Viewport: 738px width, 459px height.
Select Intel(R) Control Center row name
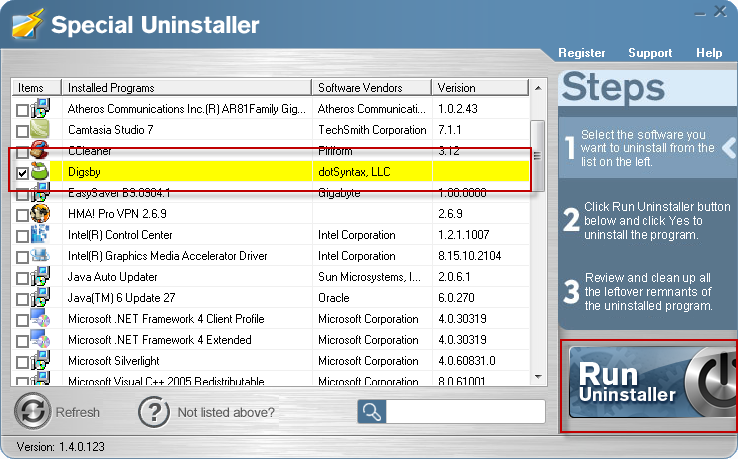tap(120, 234)
